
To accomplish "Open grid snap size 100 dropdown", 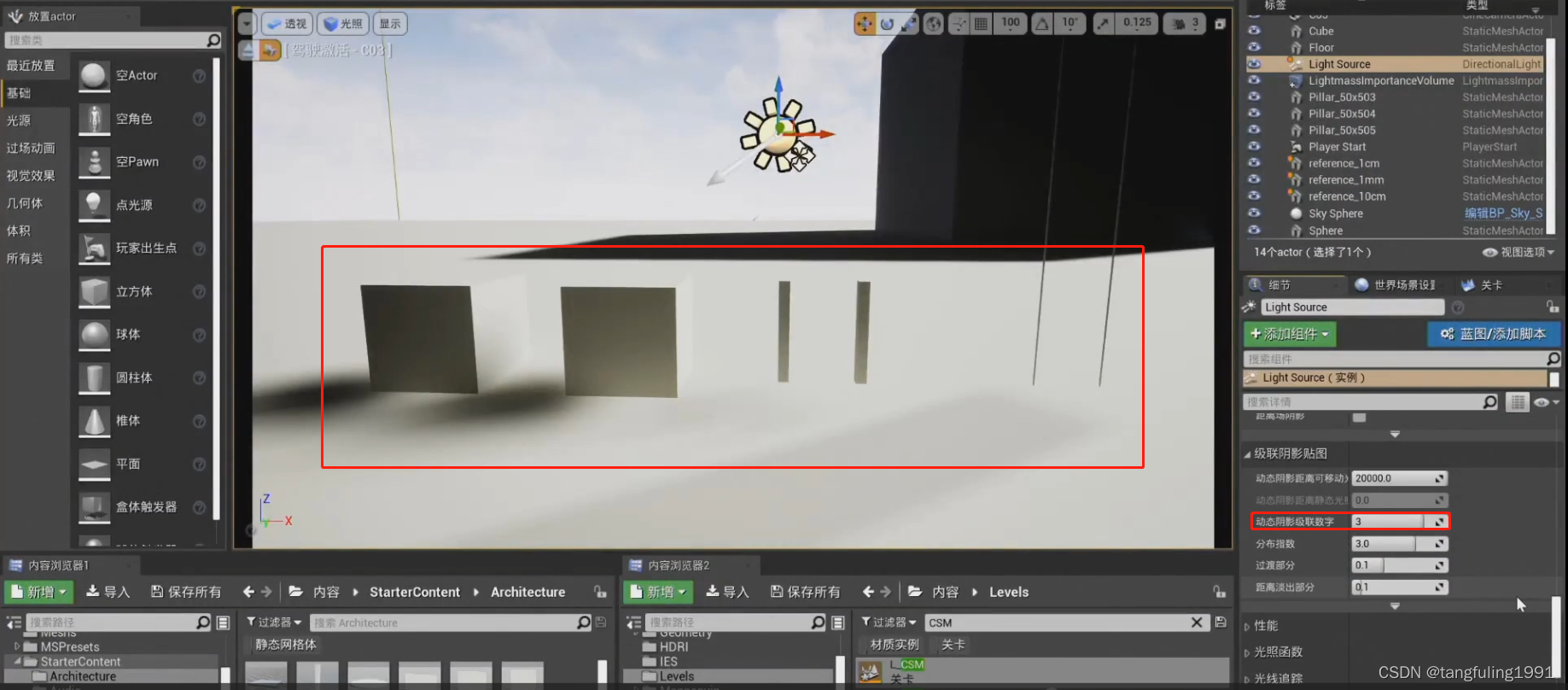I will click(1011, 23).
